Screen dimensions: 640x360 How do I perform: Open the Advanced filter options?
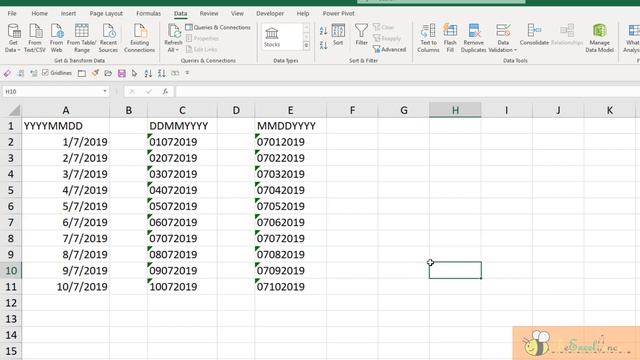point(389,49)
